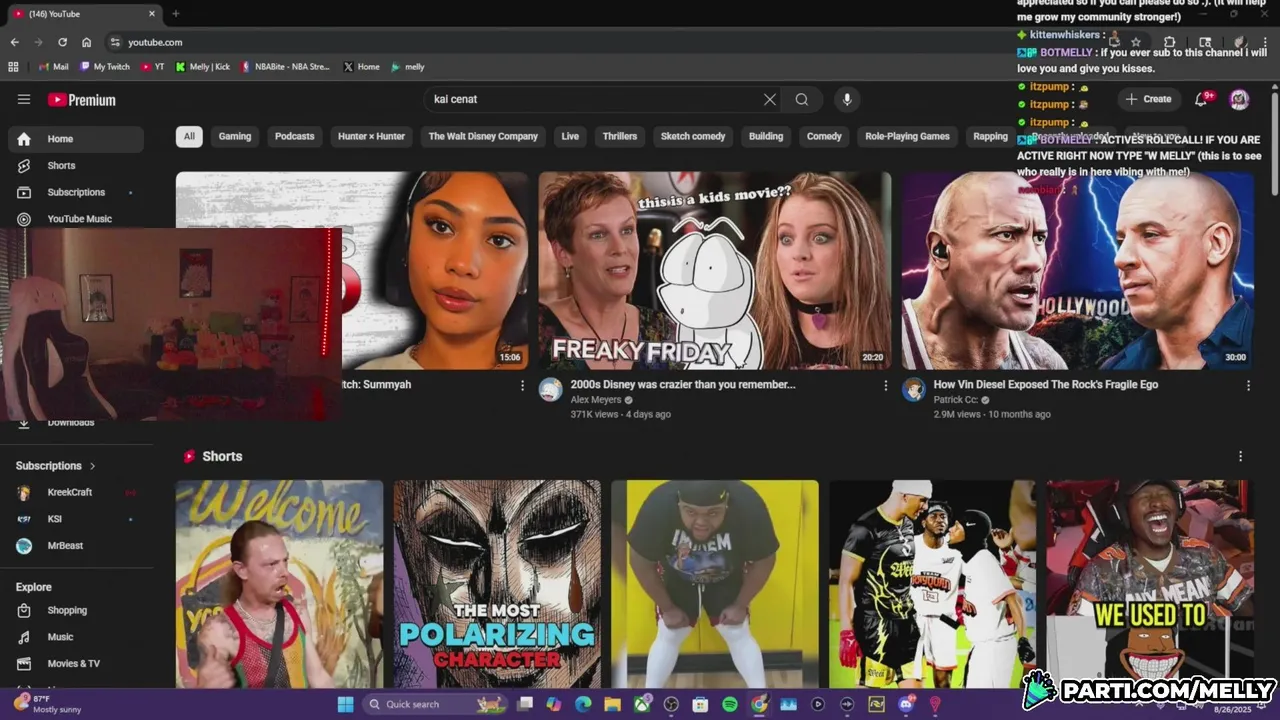The width and height of the screenshot is (1280, 720).
Task: Select the Podcasts filter chip
Action: click(x=294, y=136)
